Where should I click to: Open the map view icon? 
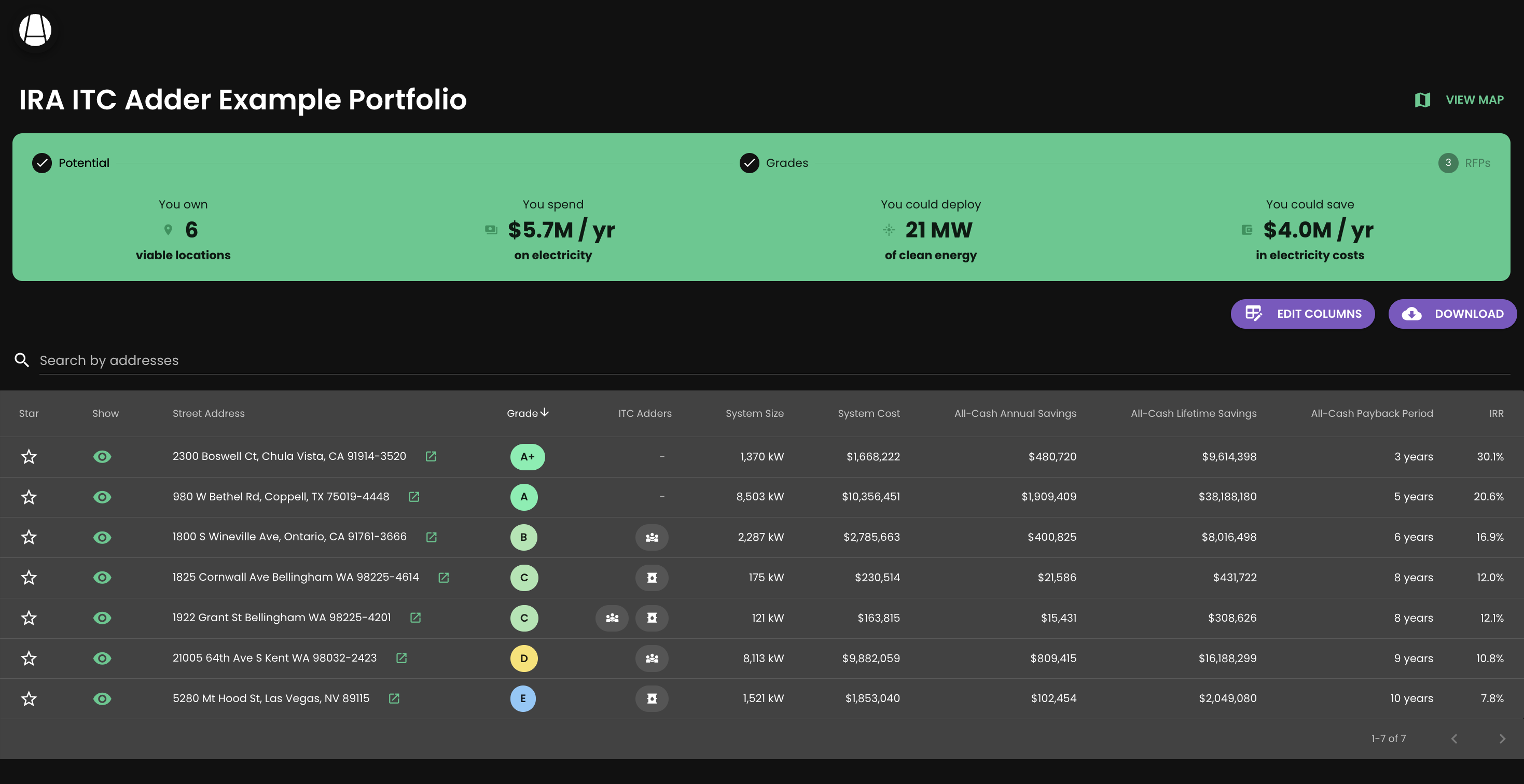pos(1422,100)
